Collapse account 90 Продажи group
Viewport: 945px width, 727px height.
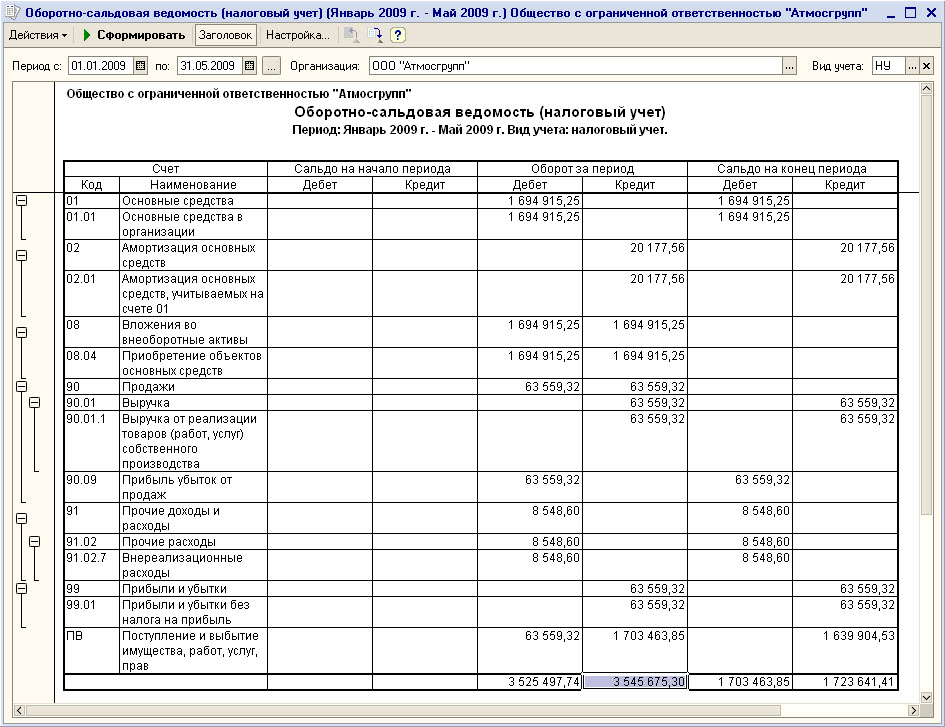pyautogui.click(x=21, y=386)
